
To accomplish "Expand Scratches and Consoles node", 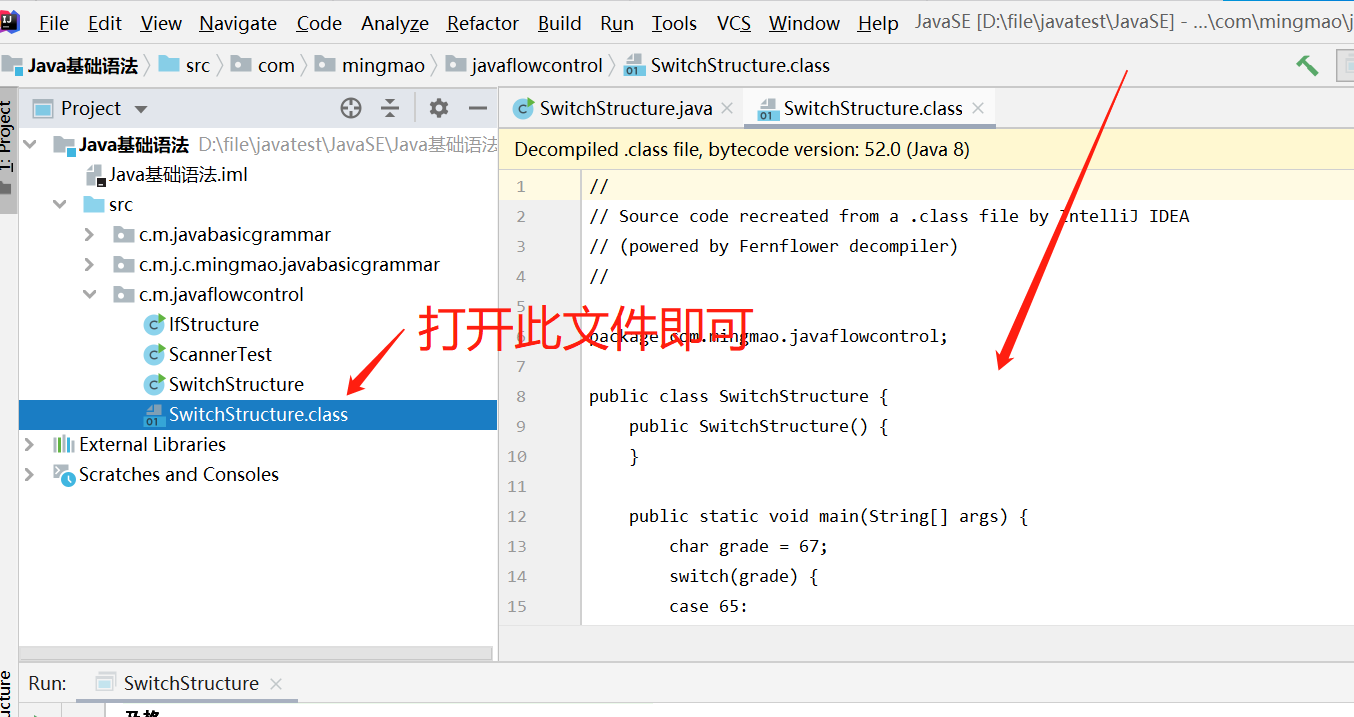I will (30, 475).
